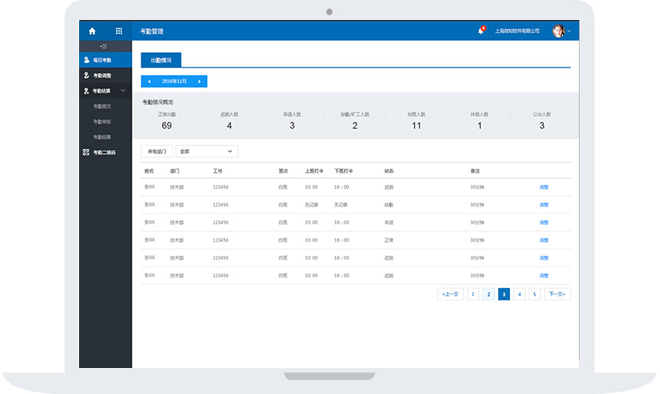Open the account menu chevron beside avatar

tap(569, 31)
